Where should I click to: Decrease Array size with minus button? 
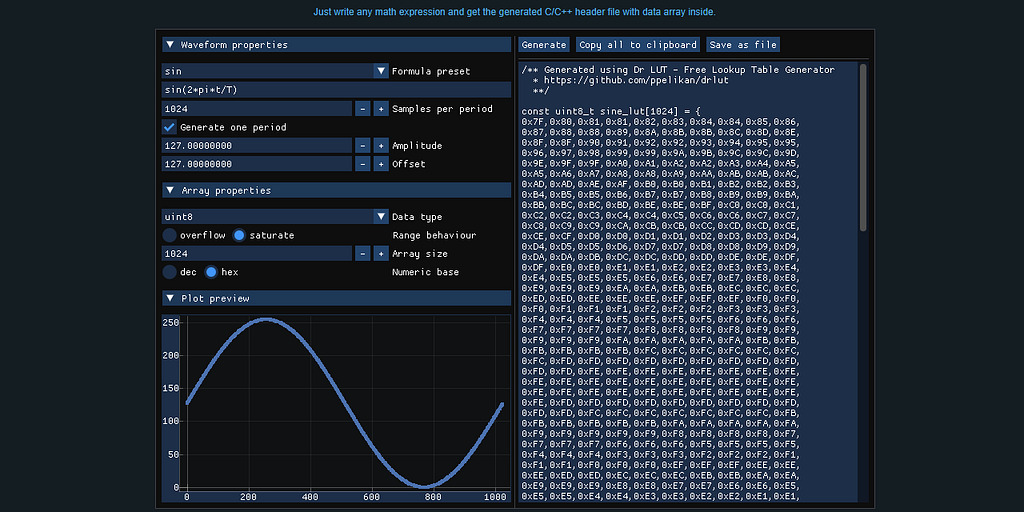[x=362, y=253]
